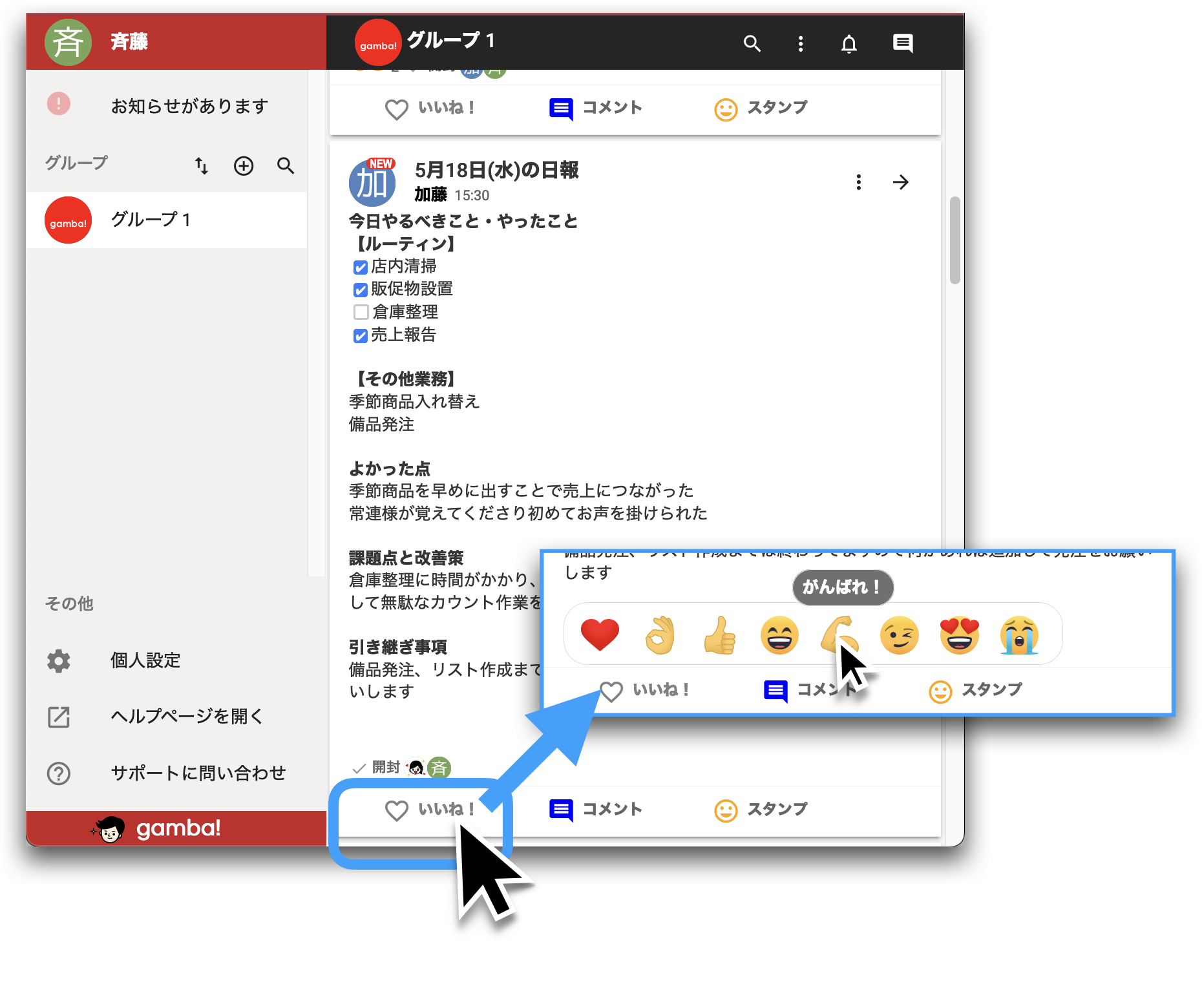Screen dimensions: 1202x1008
Task: Open the May 18 report's three-dot menu
Action: point(858,182)
